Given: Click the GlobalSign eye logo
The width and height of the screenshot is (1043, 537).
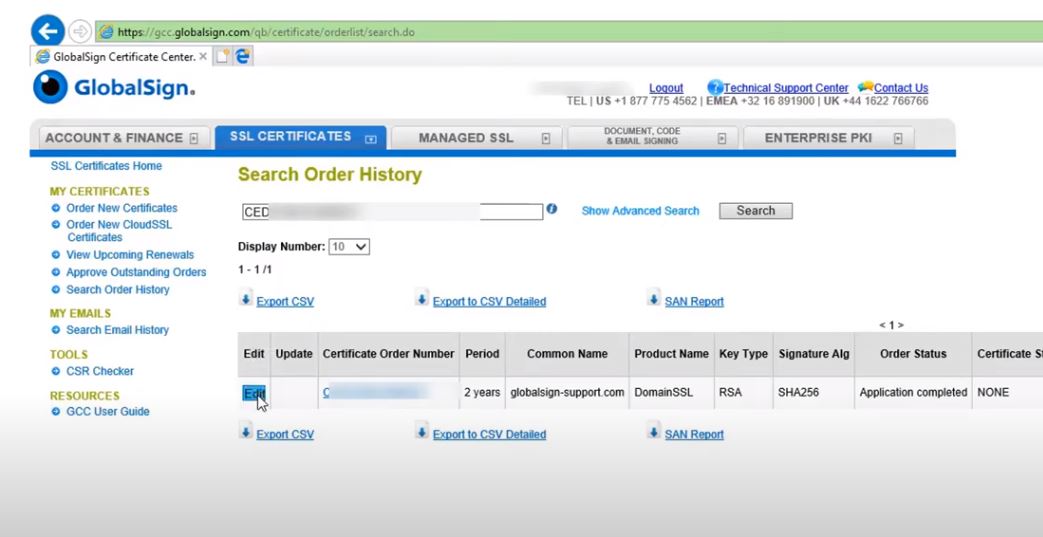Looking at the screenshot, I should pos(50,87).
